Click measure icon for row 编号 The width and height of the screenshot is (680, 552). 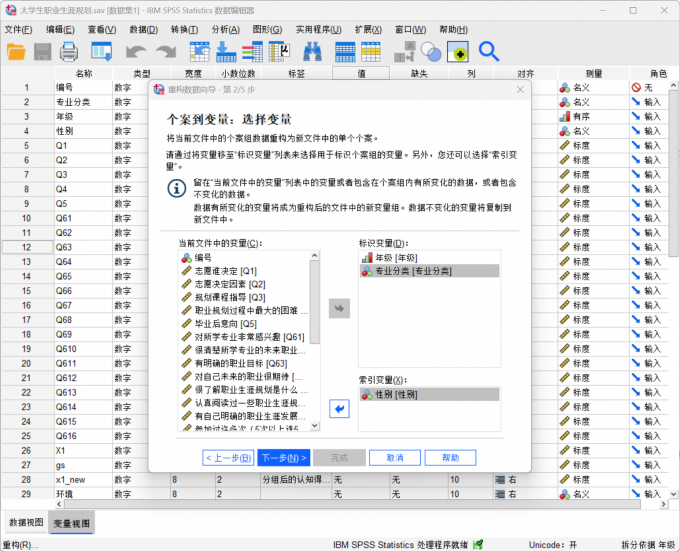coord(565,88)
